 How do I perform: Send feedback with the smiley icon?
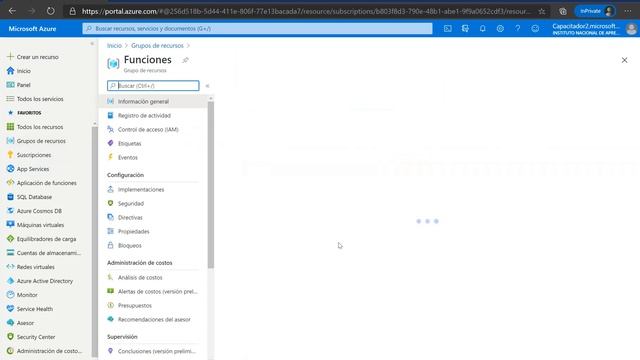pos(535,29)
